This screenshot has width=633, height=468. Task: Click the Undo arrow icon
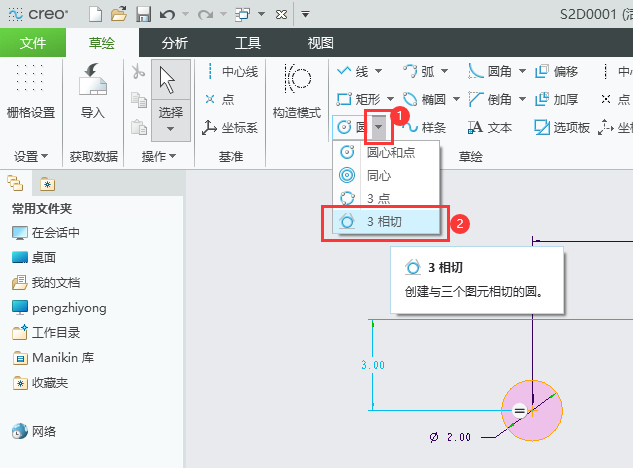(x=167, y=15)
